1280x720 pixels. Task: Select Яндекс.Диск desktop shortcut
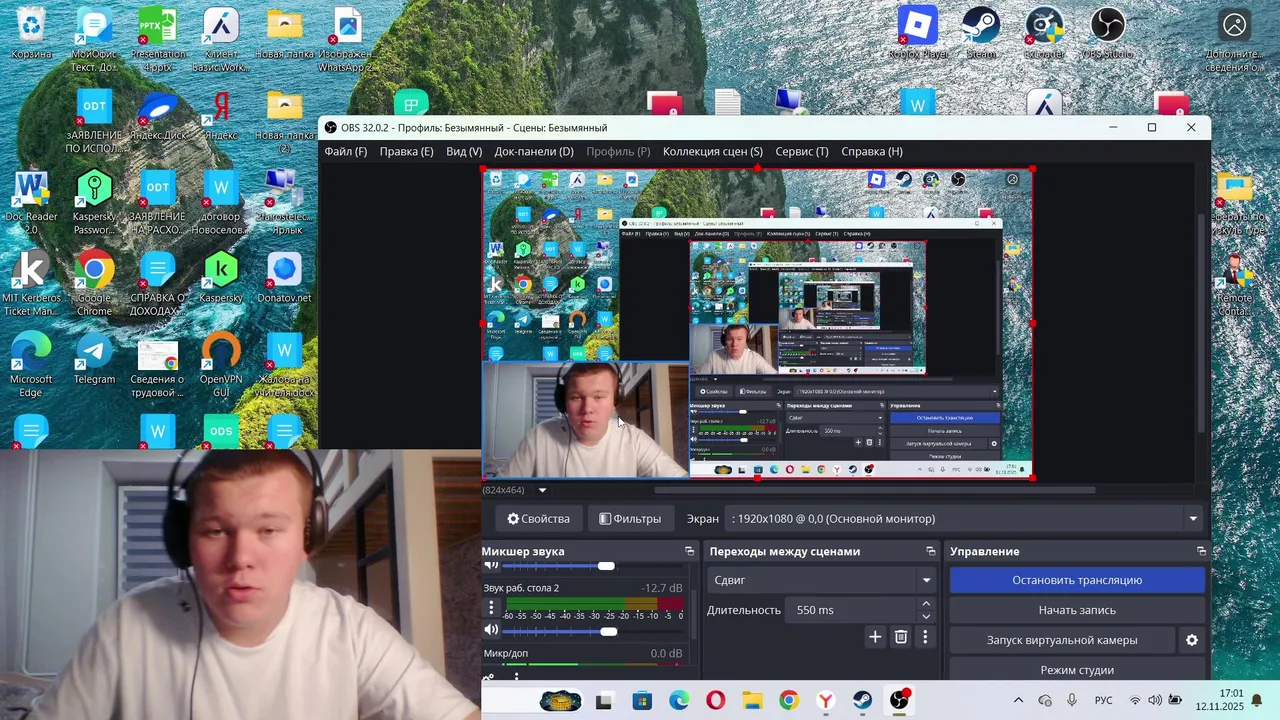pos(158,115)
